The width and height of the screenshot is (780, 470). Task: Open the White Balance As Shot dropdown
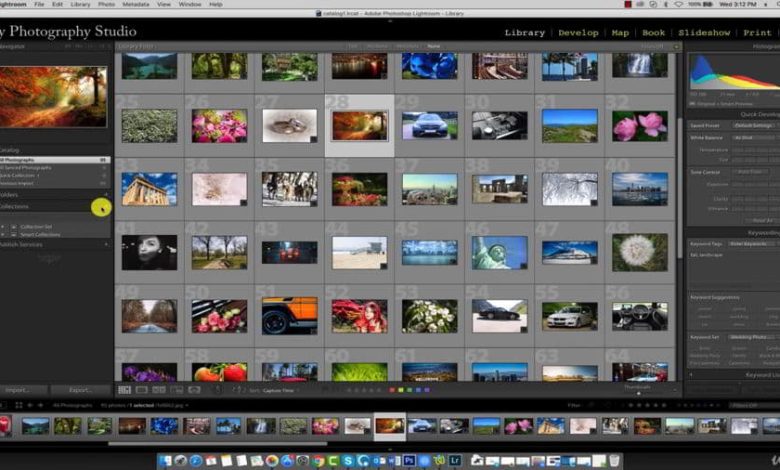pyautogui.click(x=756, y=137)
